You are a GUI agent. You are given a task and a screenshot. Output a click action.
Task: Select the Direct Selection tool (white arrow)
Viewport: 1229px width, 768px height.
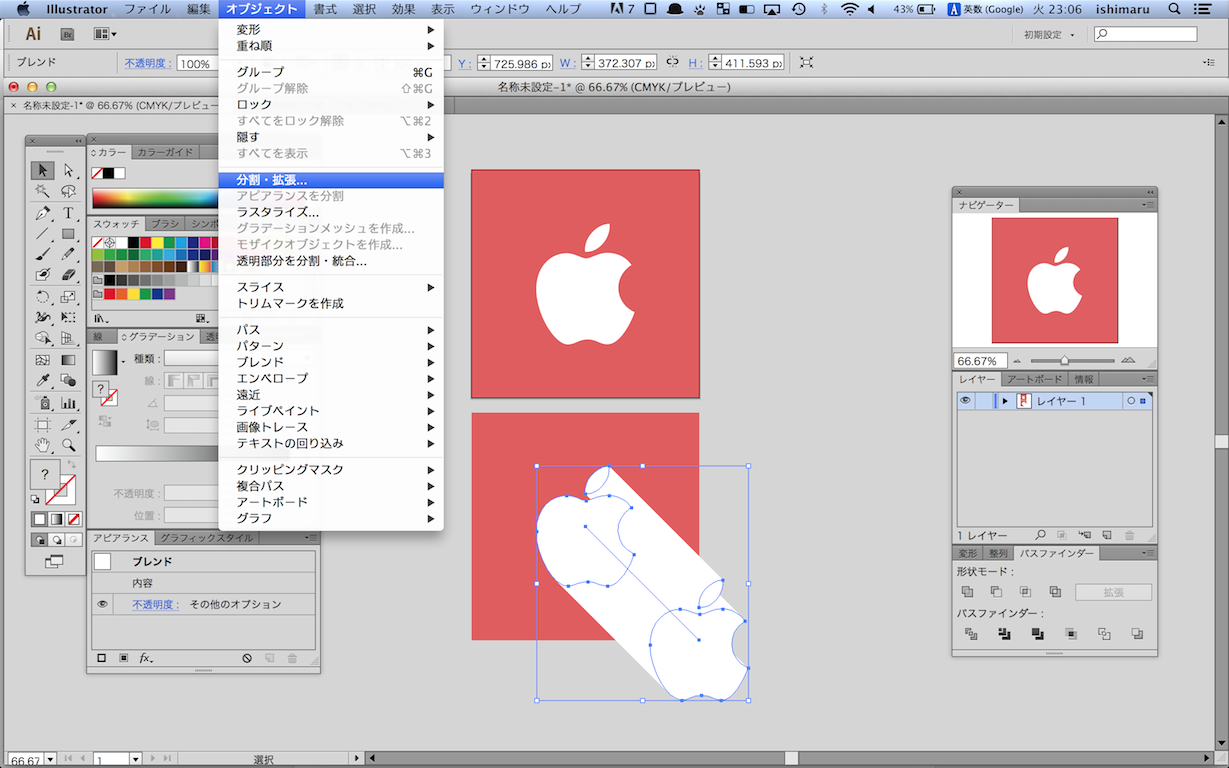point(68,170)
